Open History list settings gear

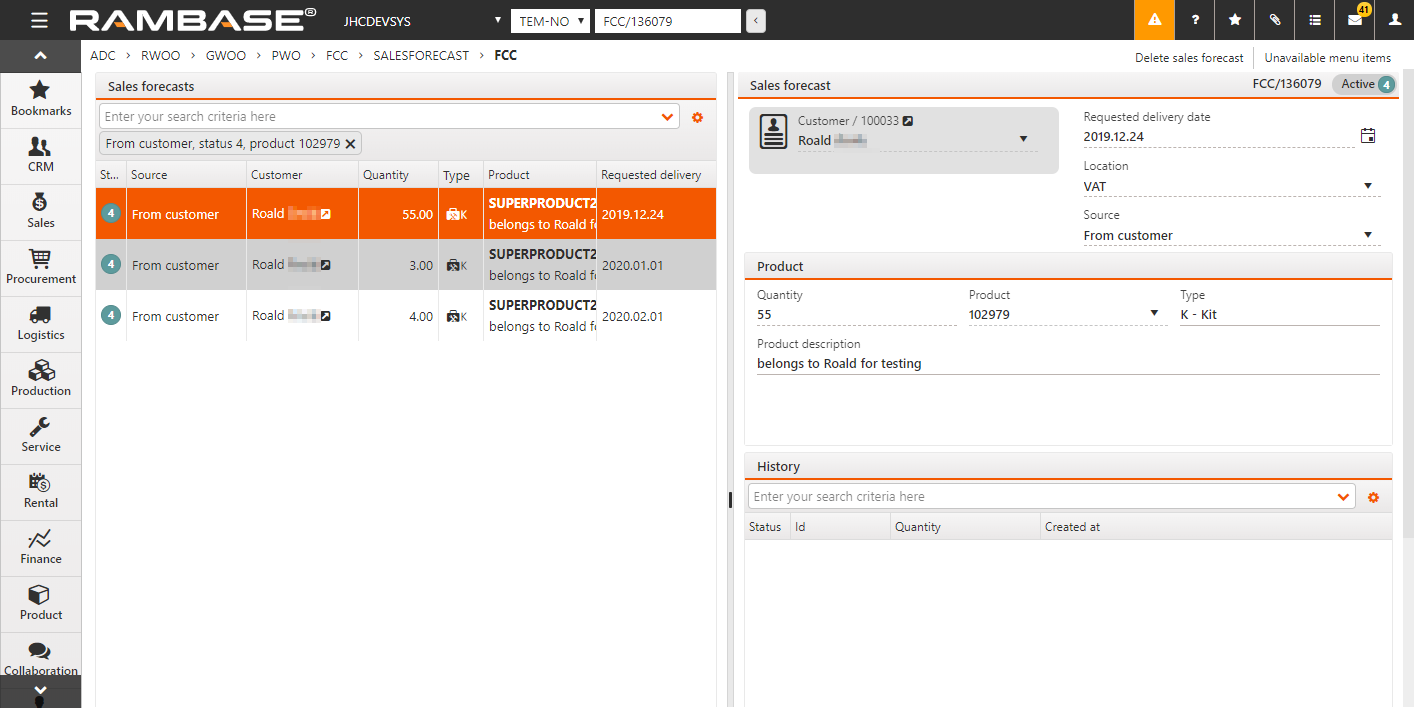[1374, 497]
